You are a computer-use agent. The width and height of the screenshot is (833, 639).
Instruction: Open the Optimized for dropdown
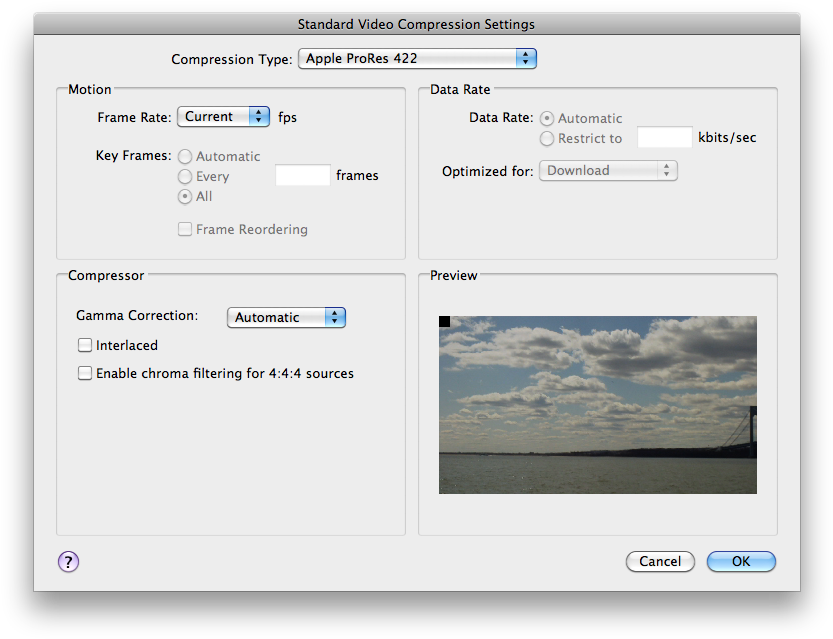click(x=607, y=170)
